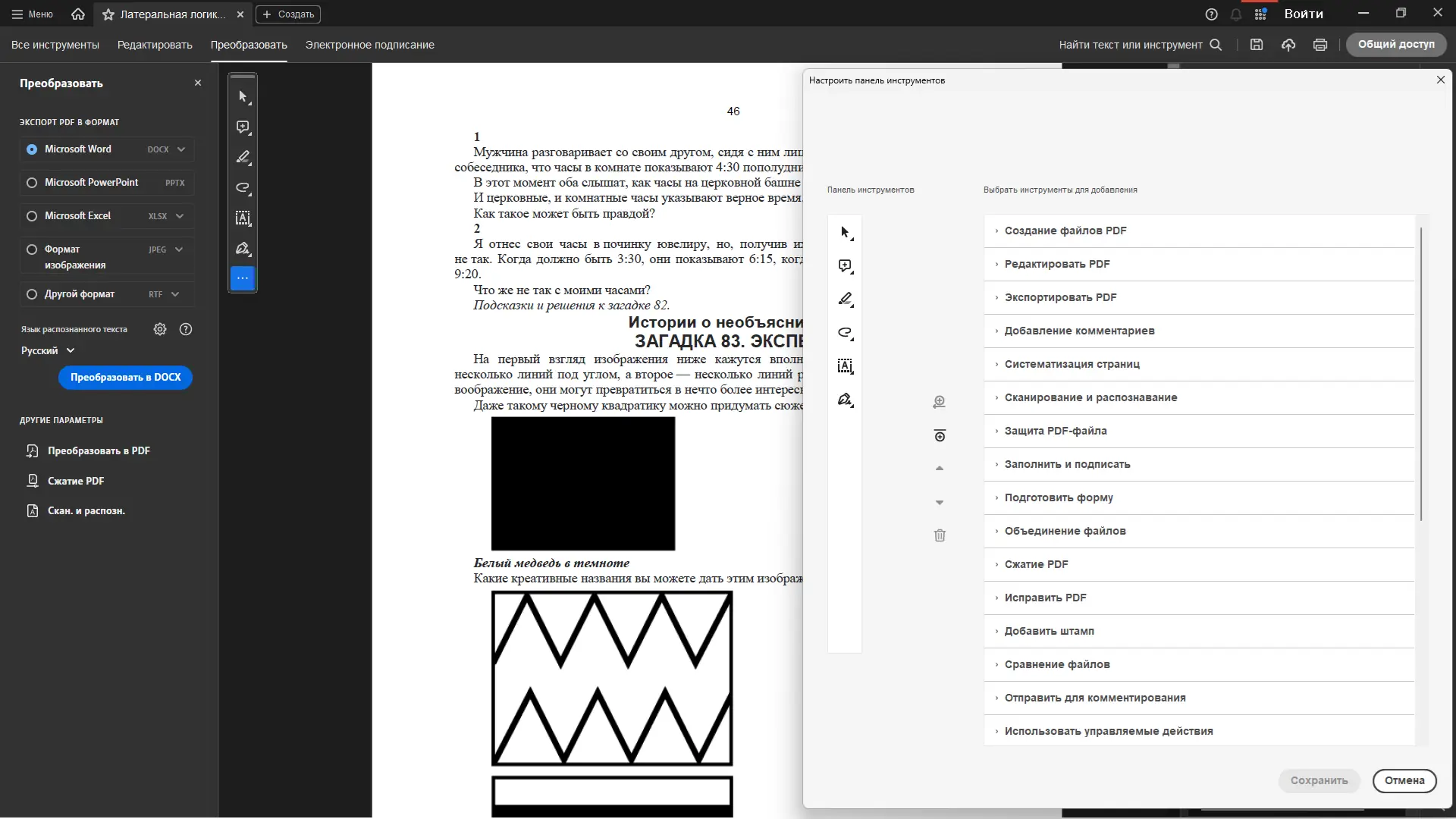
Task: Select Microsoft Excel export format
Action: [32, 216]
